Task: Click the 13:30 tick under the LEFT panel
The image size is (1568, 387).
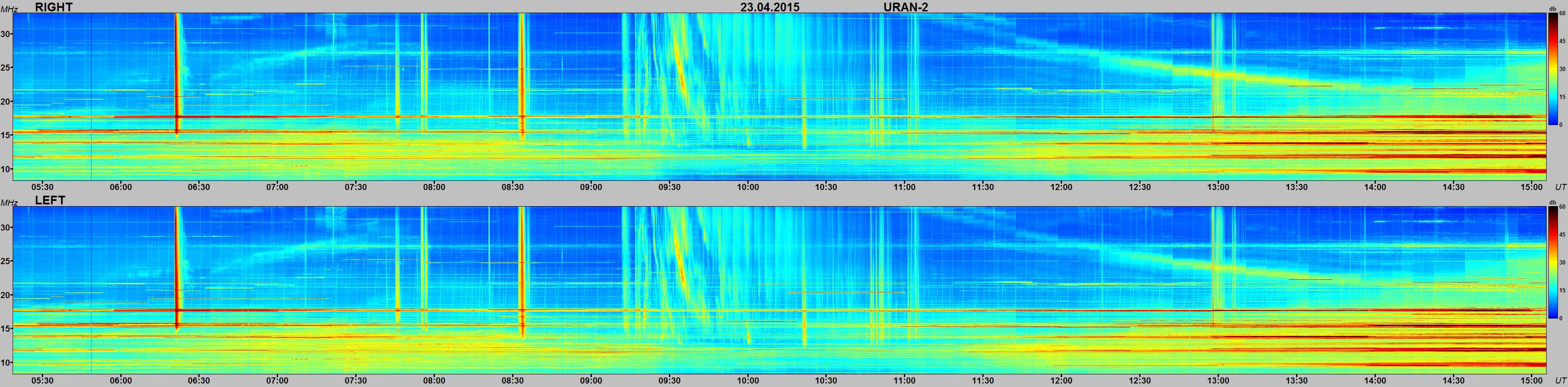Action: (1296, 380)
